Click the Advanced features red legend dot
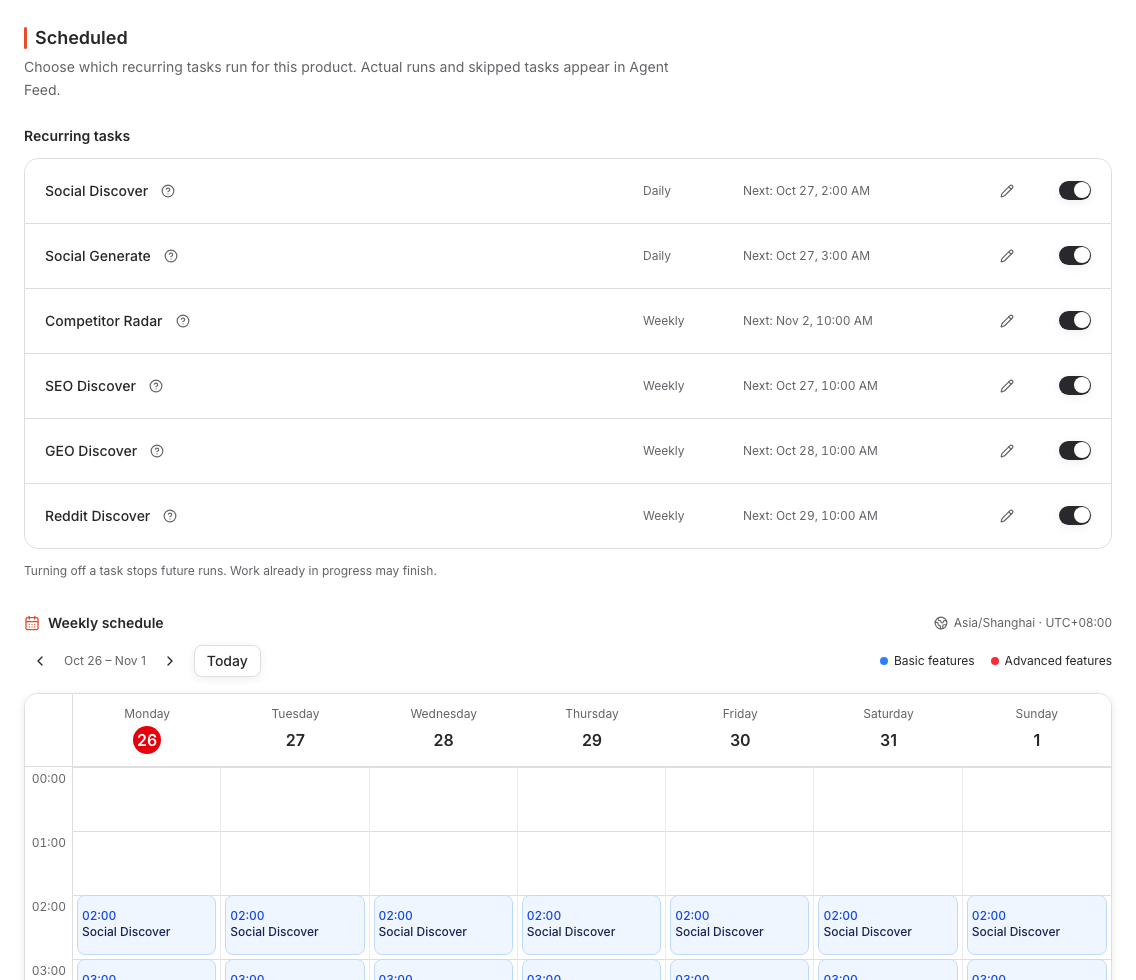The width and height of the screenshot is (1136, 980). (x=995, y=661)
